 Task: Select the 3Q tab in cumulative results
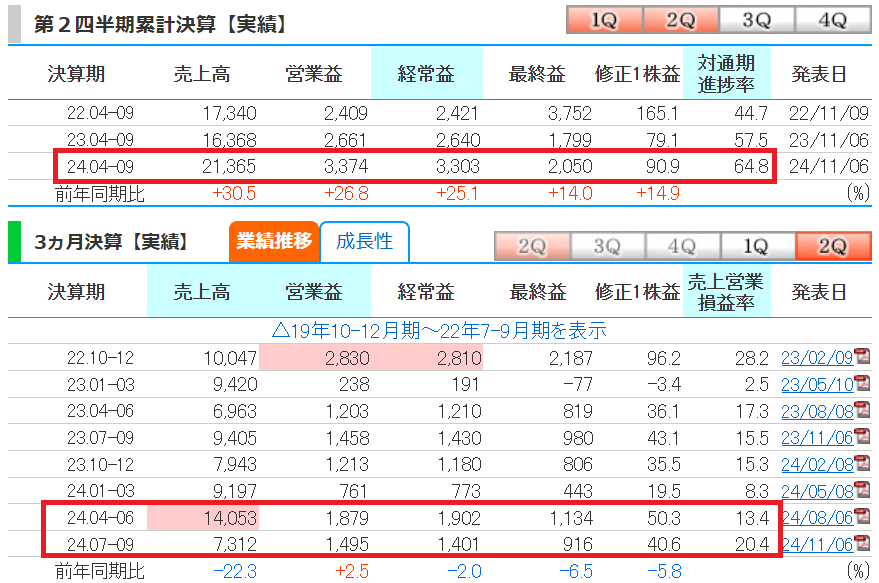pyautogui.click(x=757, y=20)
